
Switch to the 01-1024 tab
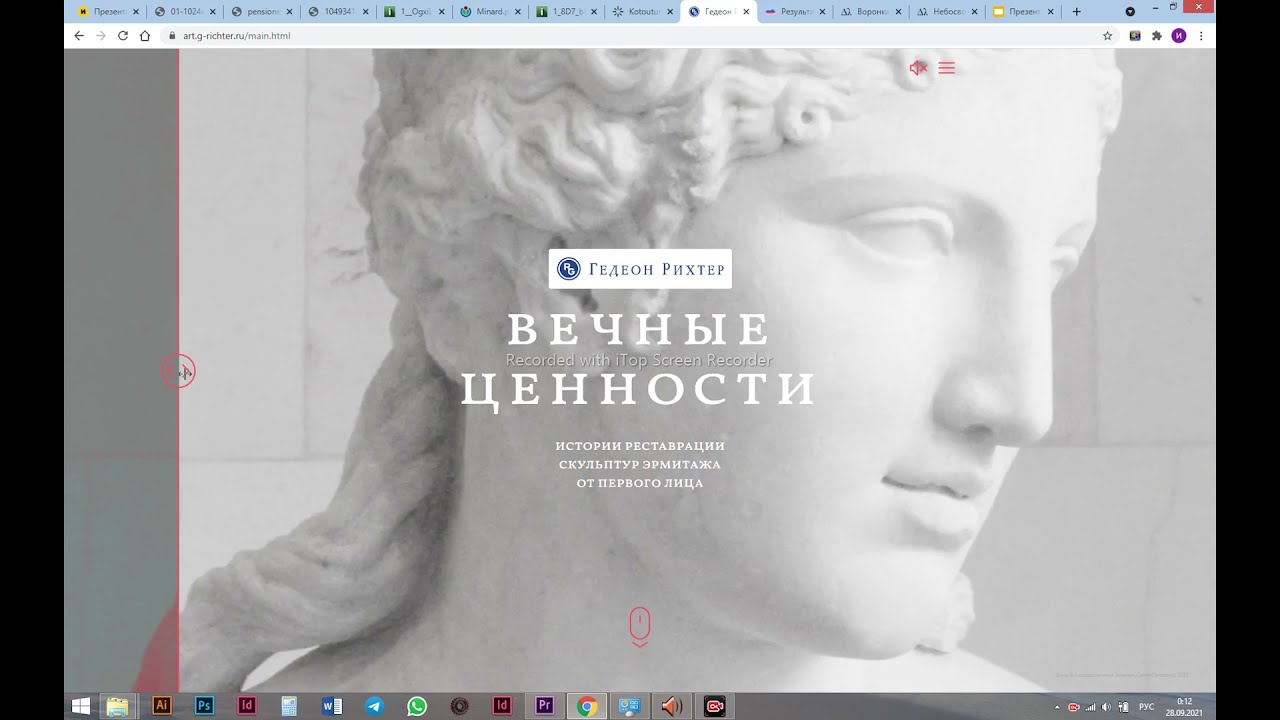[x=184, y=12]
